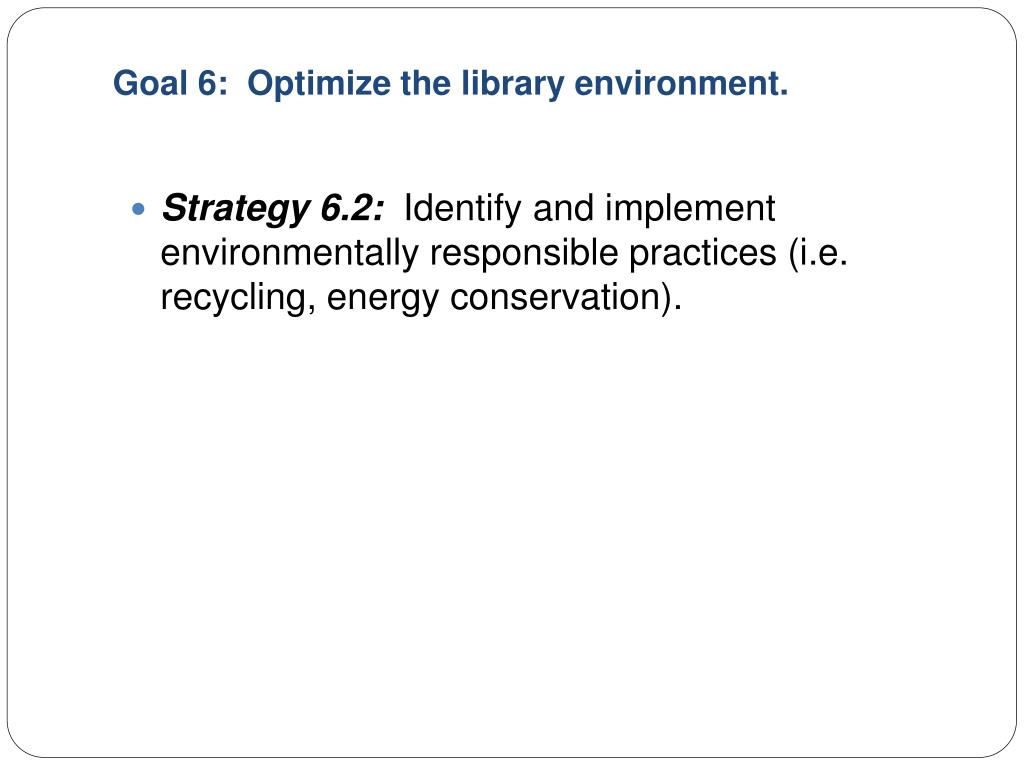This screenshot has width=1024, height=768.
Task: Click the word "the" in the title
Action: 425,83
